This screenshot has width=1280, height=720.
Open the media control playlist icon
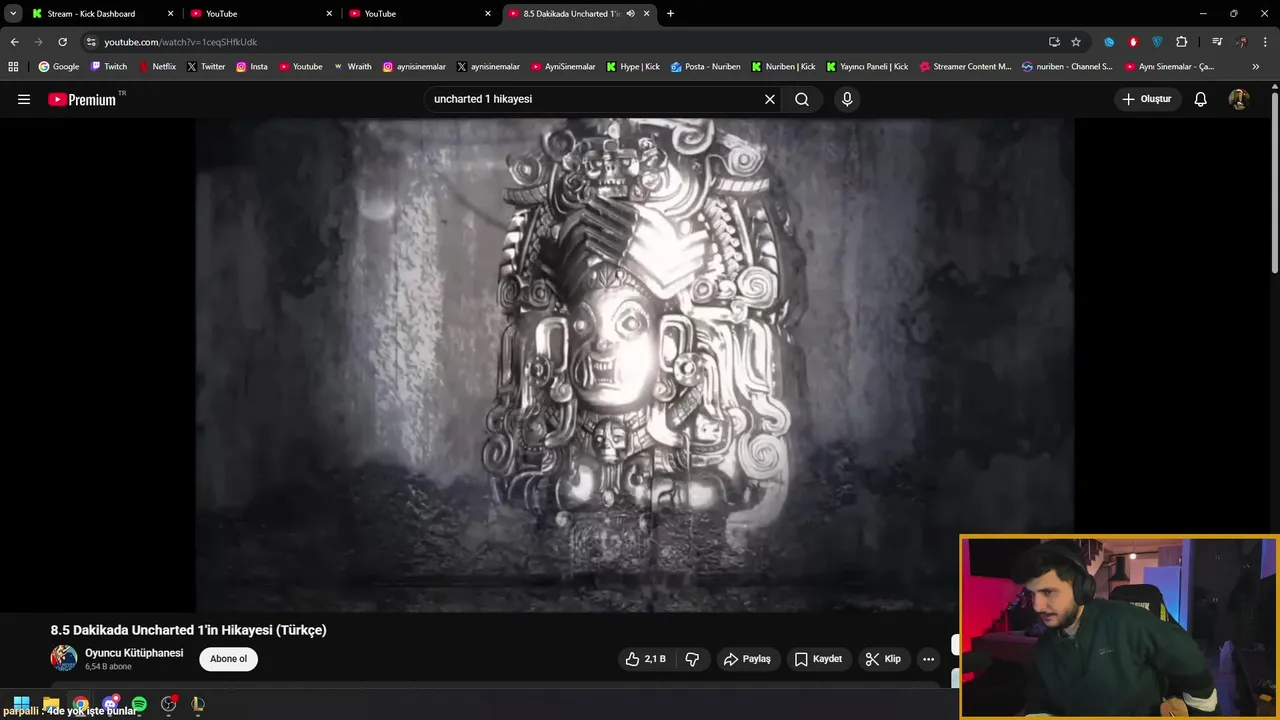click(1217, 42)
